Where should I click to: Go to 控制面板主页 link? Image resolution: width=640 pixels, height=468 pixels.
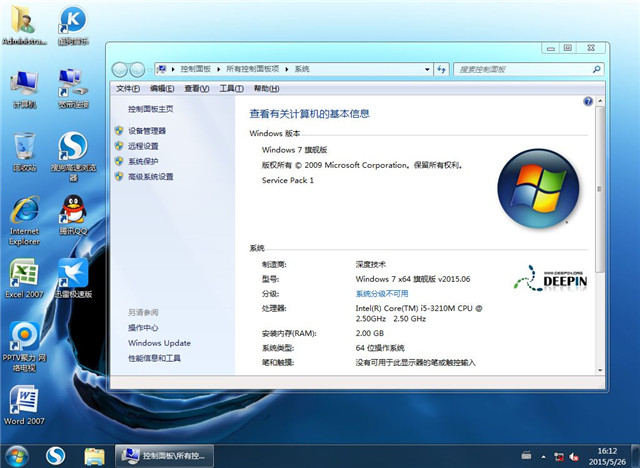(x=151, y=109)
